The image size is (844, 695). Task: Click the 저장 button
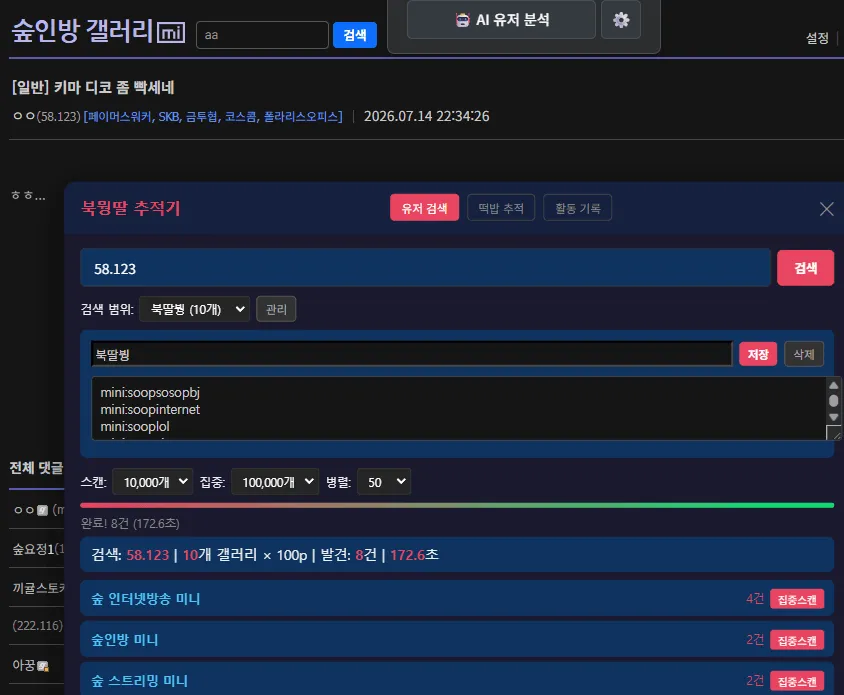758,354
